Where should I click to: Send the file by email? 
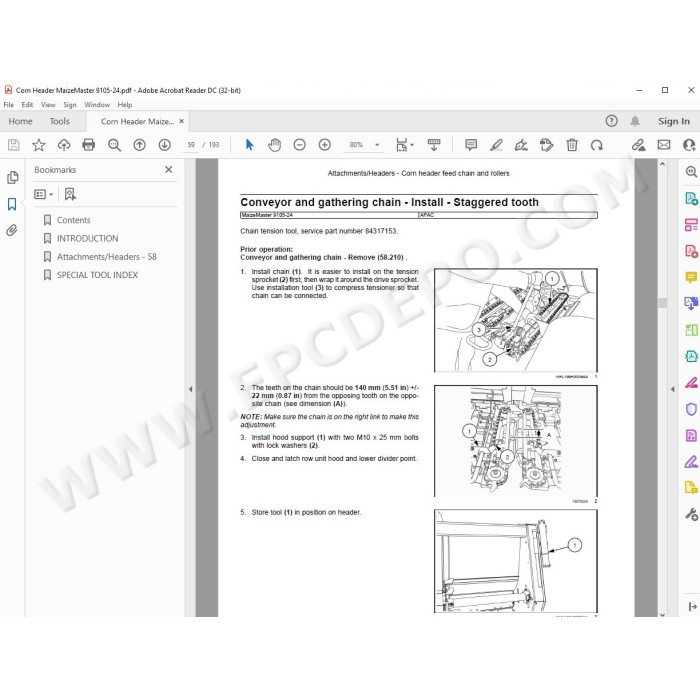coord(664,145)
